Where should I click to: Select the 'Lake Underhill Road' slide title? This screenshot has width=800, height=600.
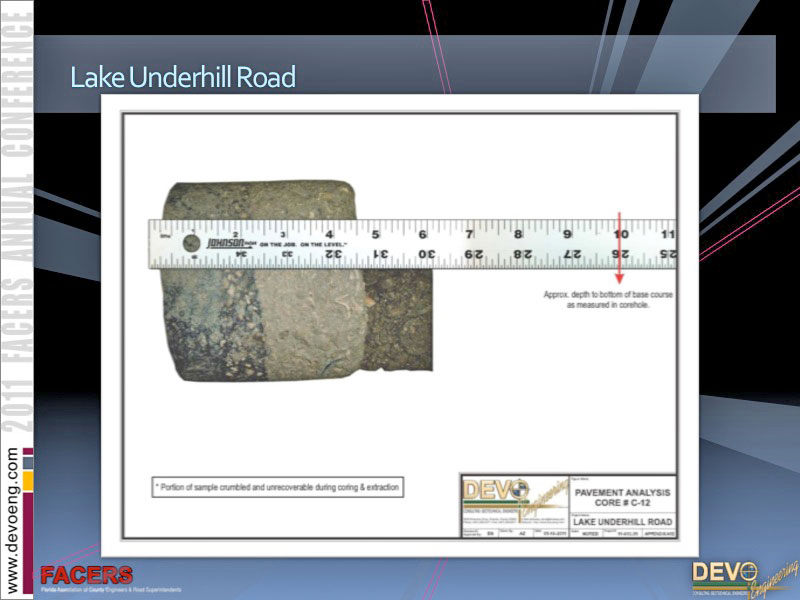(x=183, y=77)
